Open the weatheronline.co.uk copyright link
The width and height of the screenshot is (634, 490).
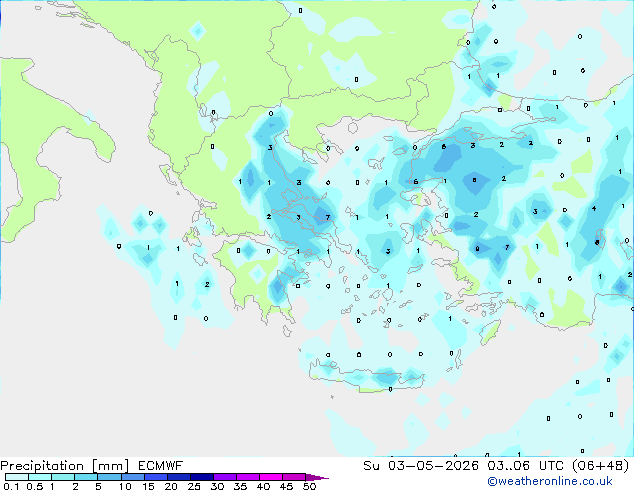(x=550, y=481)
